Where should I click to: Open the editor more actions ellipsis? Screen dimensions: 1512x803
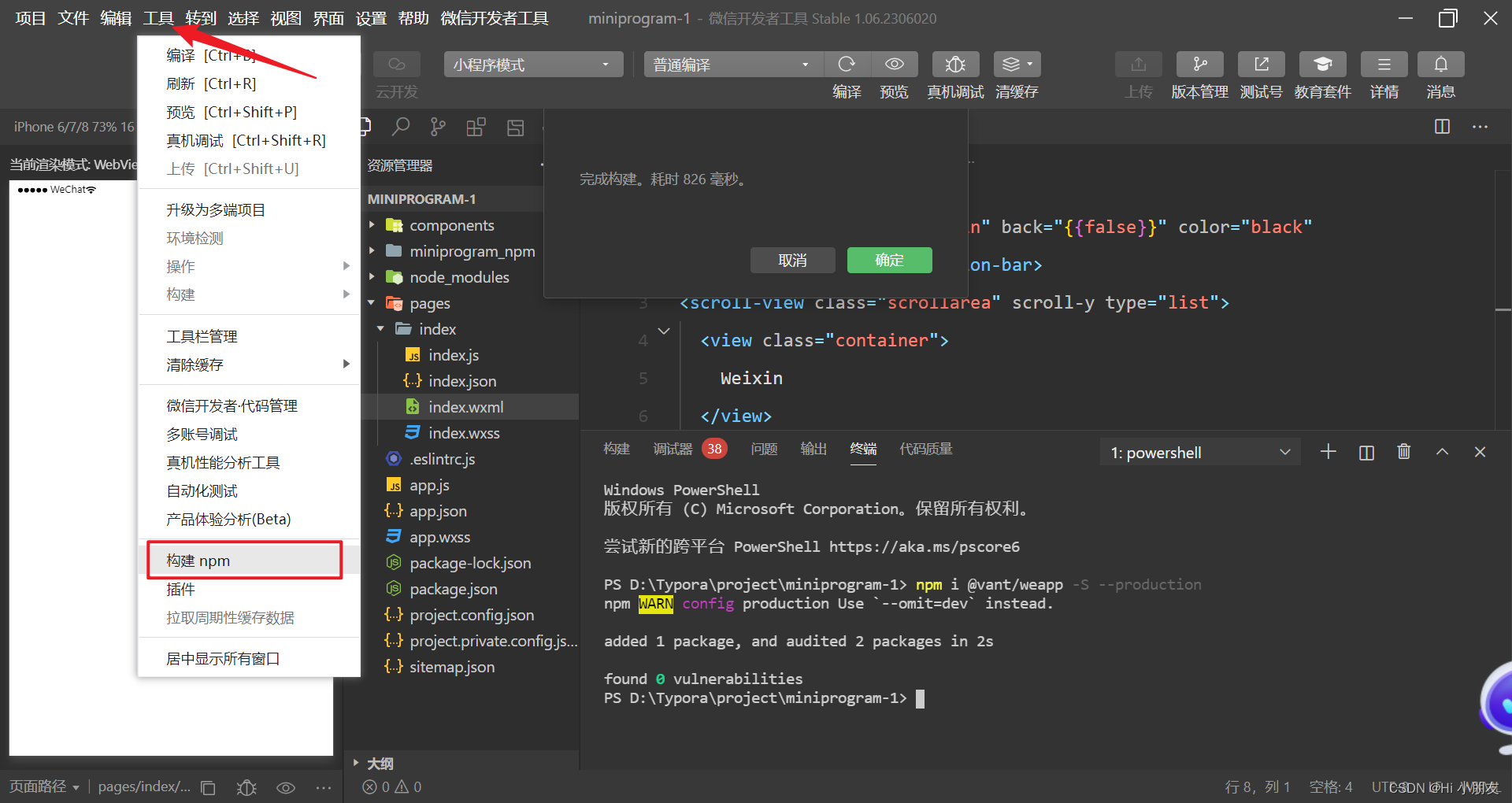pyautogui.click(x=1480, y=127)
